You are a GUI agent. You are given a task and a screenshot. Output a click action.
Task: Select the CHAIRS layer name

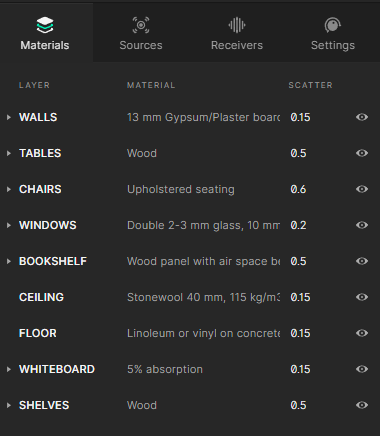click(40, 189)
